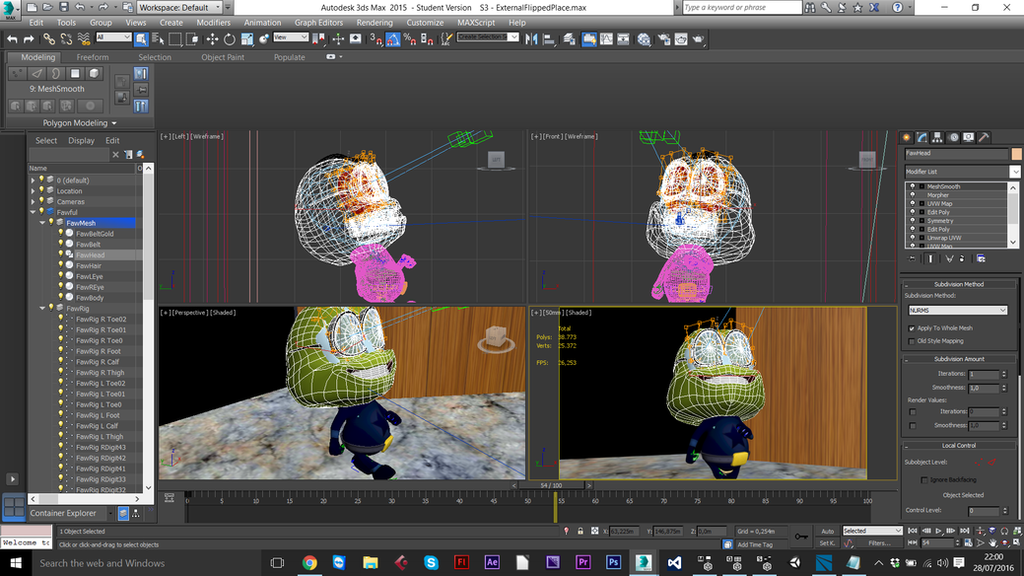Open MAXScript menu
This screenshot has width=1024, height=576.
coord(475,22)
